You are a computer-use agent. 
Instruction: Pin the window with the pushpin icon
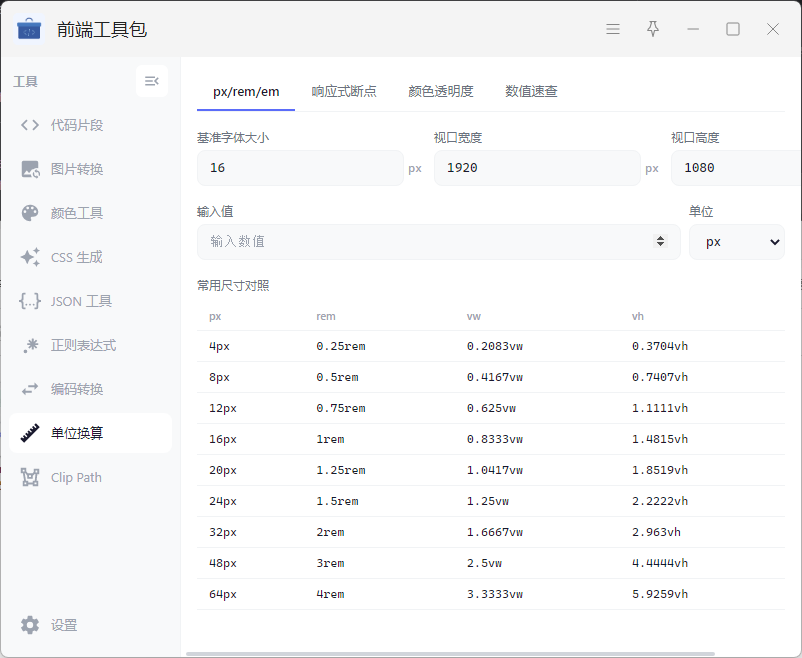[653, 29]
